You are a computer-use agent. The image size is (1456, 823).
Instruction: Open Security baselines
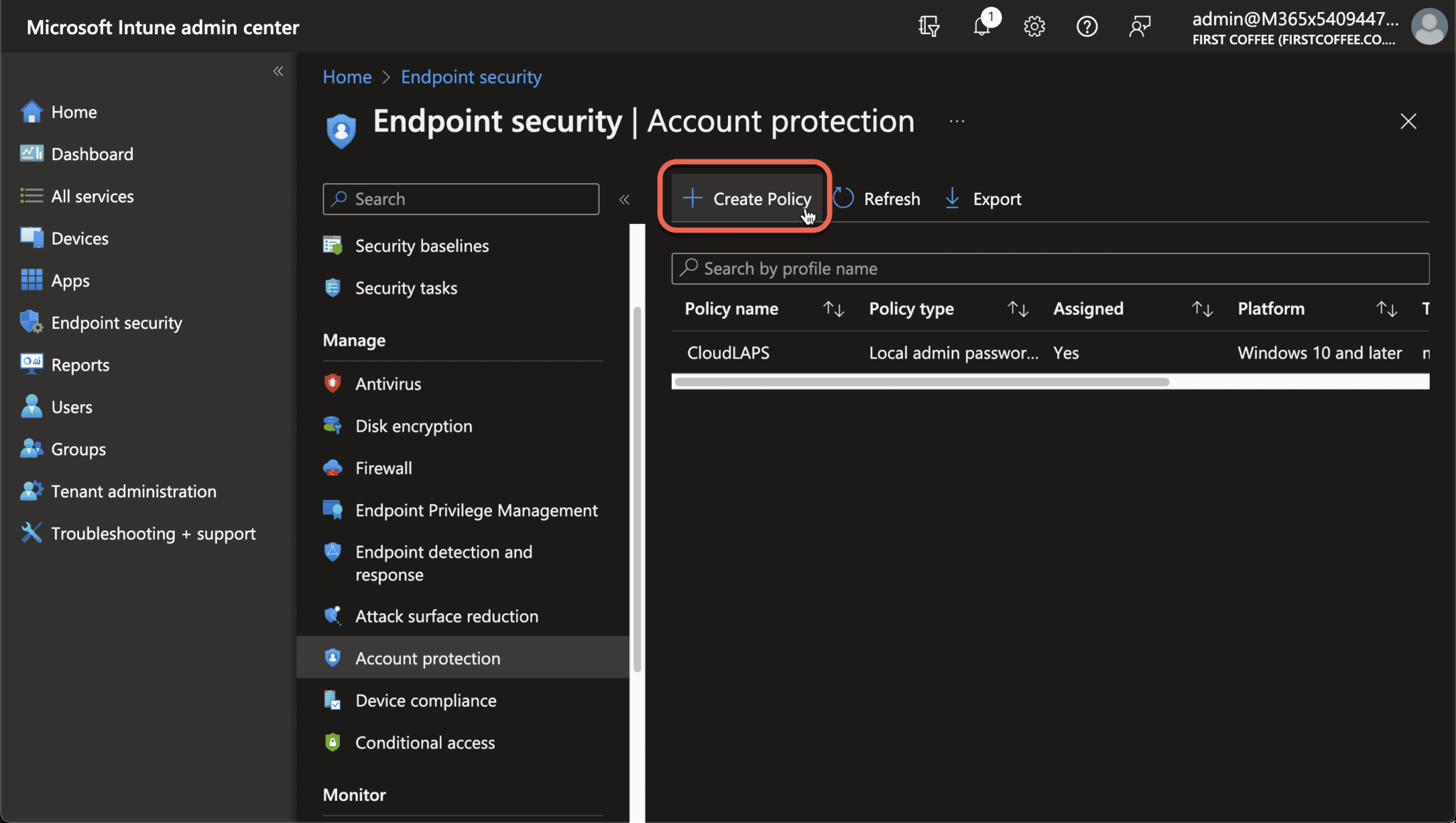(422, 245)
